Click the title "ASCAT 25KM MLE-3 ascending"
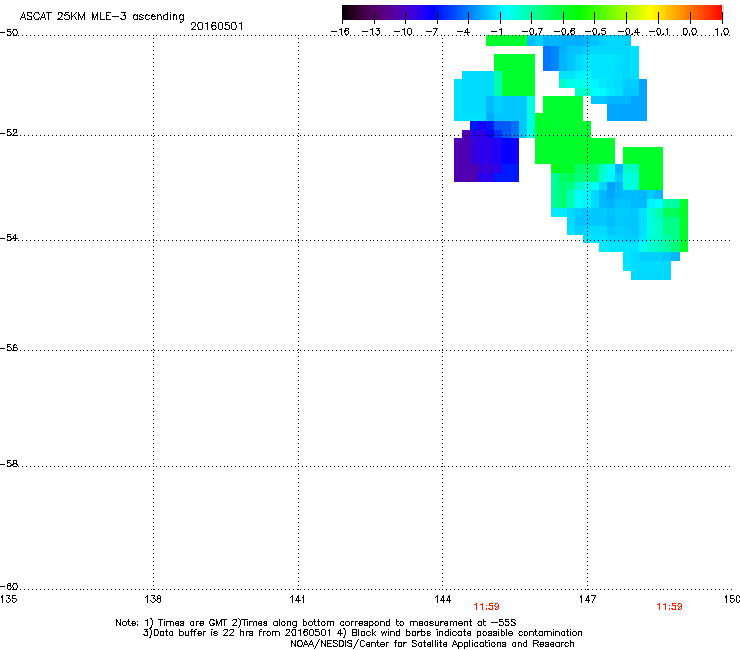 102,16
